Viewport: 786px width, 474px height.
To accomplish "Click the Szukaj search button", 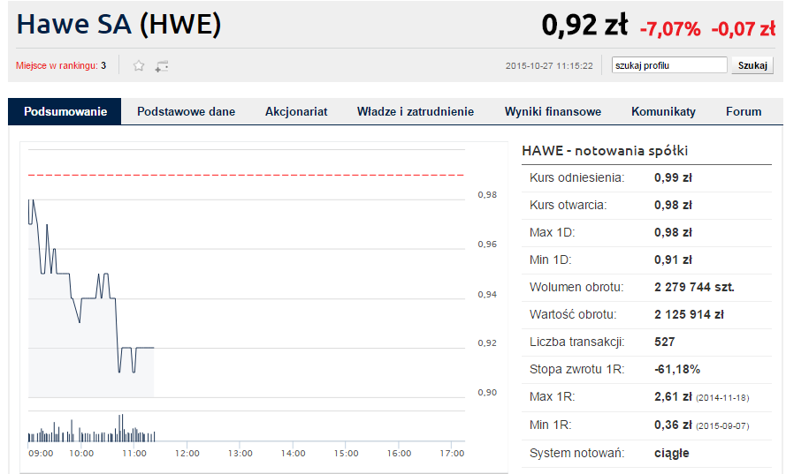I will pyautogui.click(x=752, y=65).
